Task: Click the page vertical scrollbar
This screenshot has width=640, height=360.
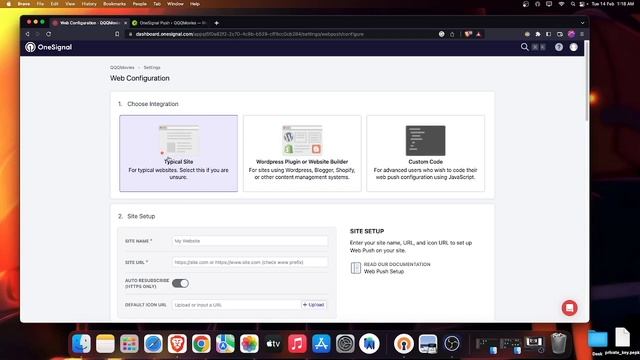Action: (x=587, y=82)
